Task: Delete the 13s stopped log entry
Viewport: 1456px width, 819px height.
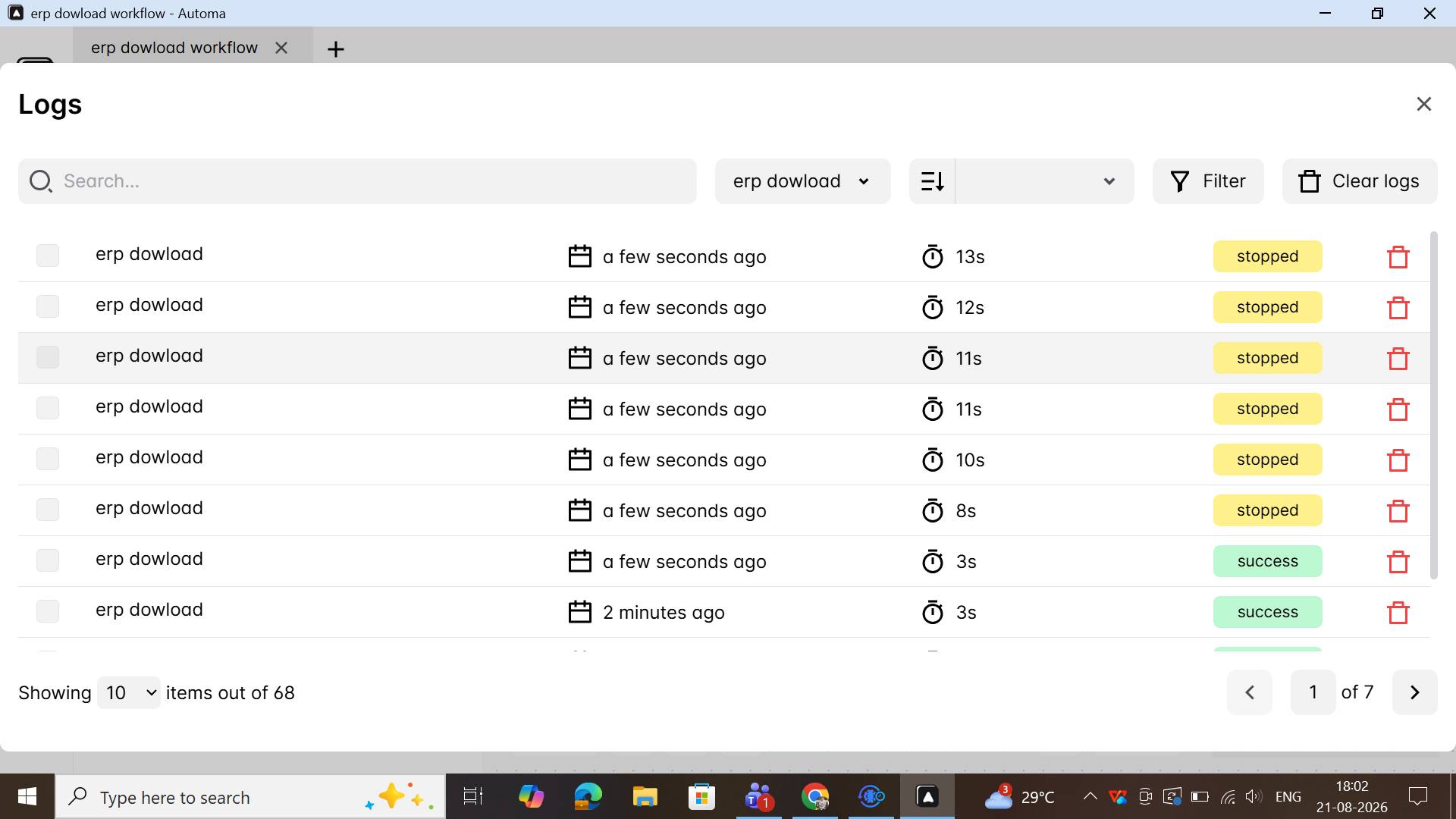Action: click(x=1398, y=257)
